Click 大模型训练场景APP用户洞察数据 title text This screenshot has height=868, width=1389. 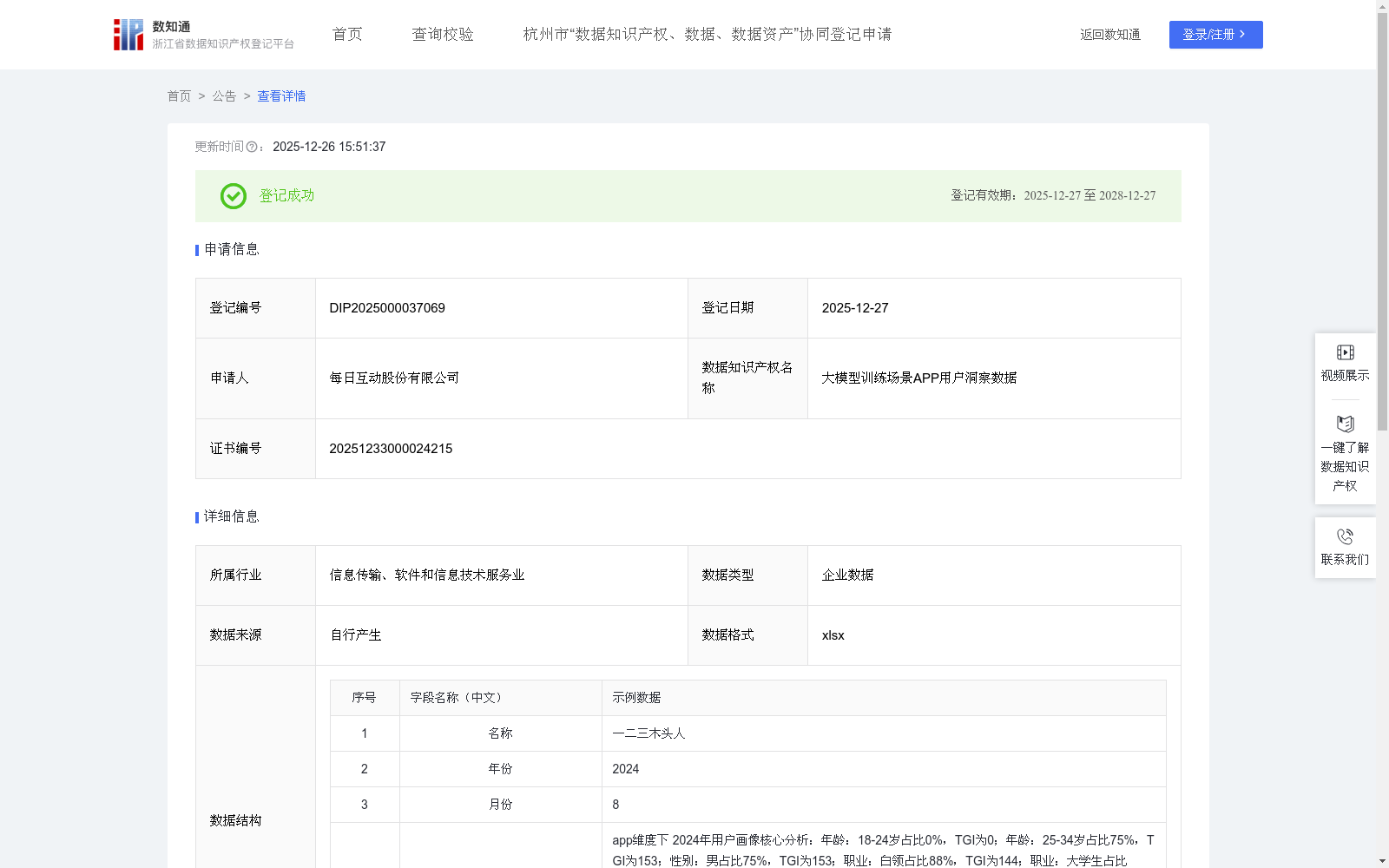[x=919, y=378]
